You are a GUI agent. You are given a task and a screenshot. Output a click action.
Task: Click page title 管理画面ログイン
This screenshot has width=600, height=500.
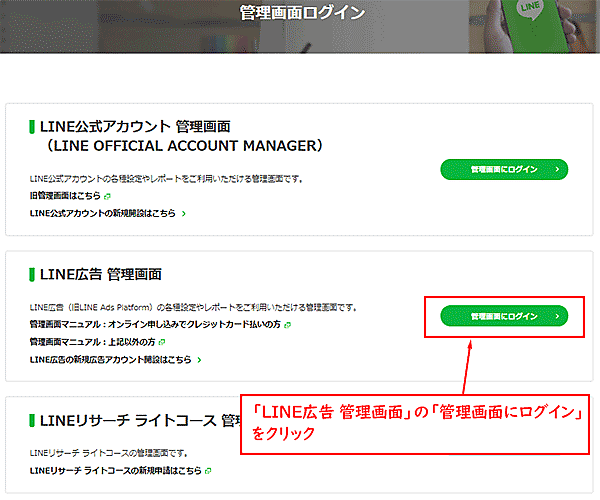[x=302, y=13]
